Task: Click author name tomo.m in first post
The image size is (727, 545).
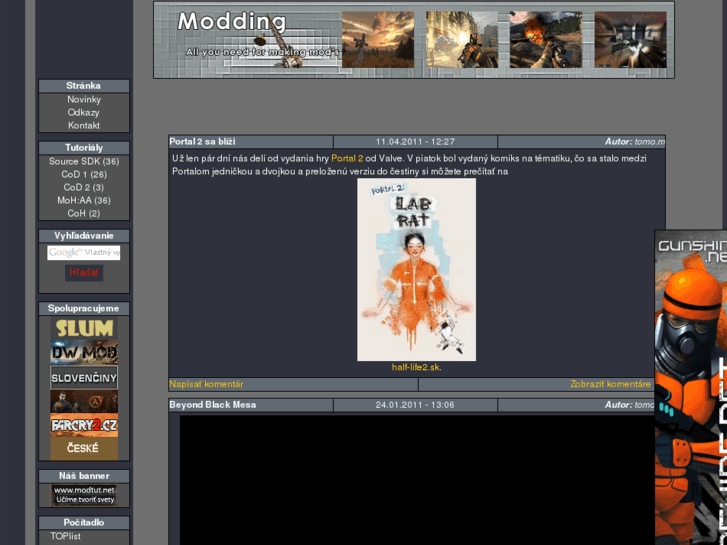Action: 650,142
